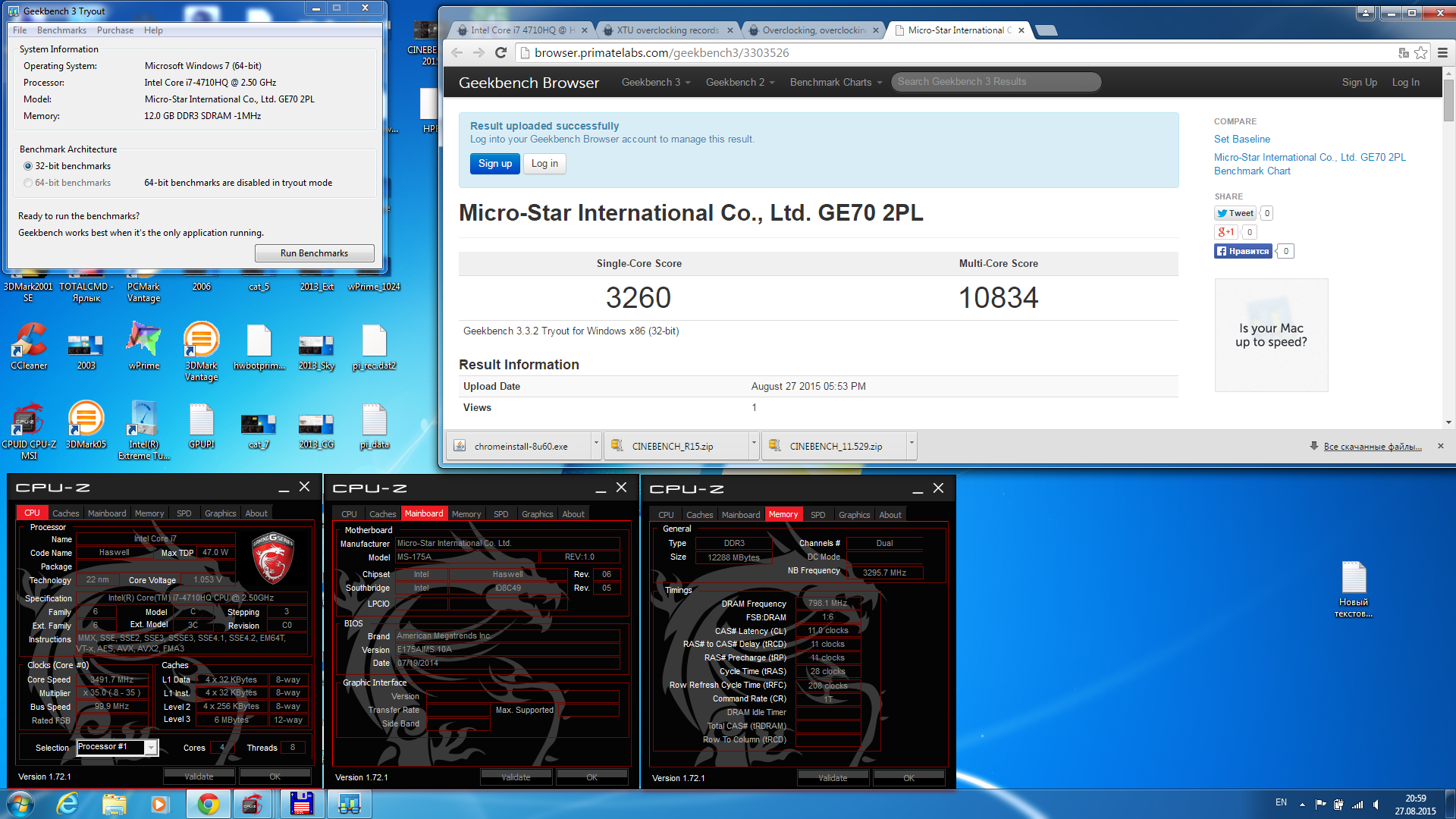The width and height of the screenshot is (1456, 819).
Task: Open the new text document desktop icon
Action: click(x=1354, y=589)
